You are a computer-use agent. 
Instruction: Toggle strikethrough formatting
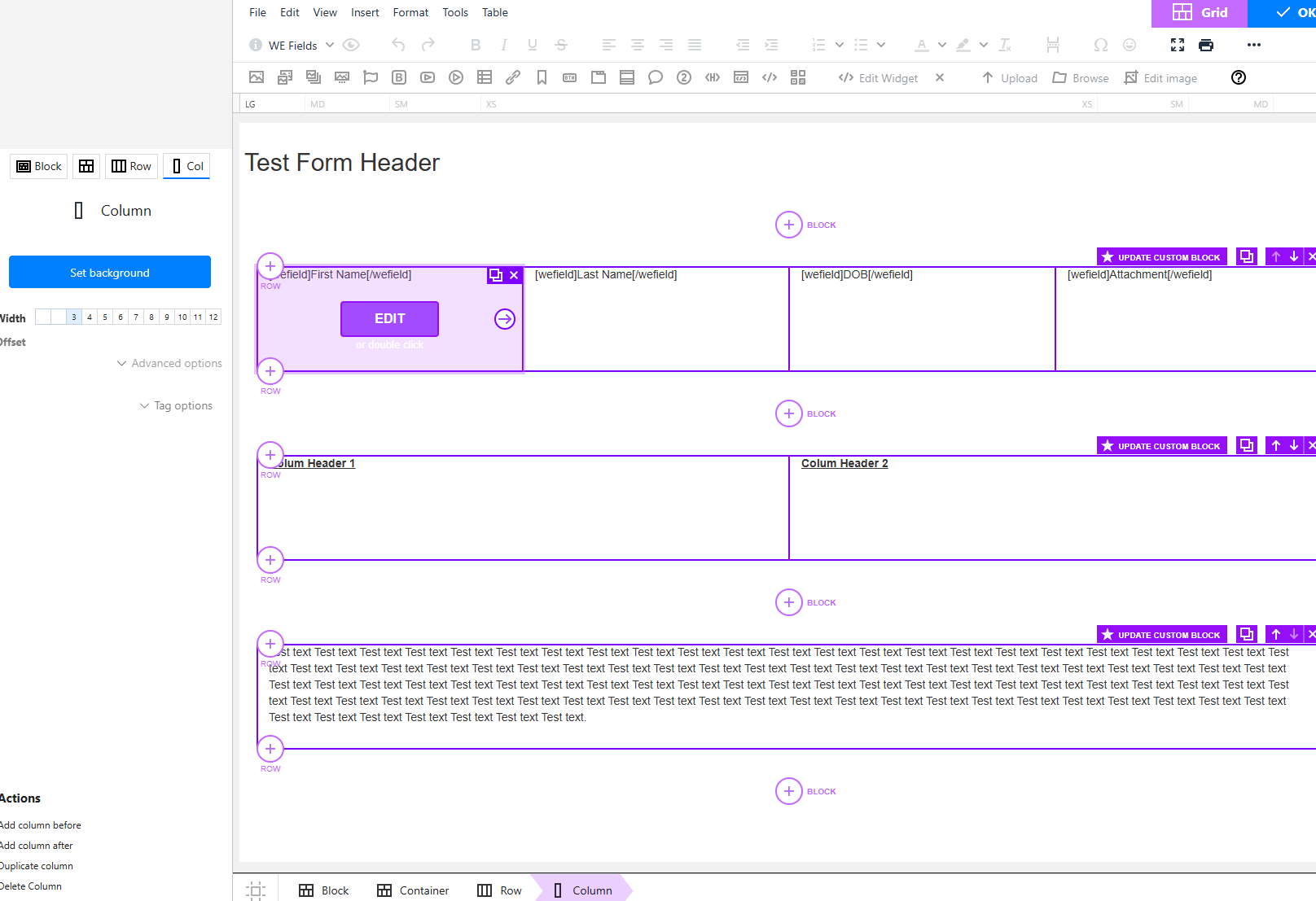[561, 46]
